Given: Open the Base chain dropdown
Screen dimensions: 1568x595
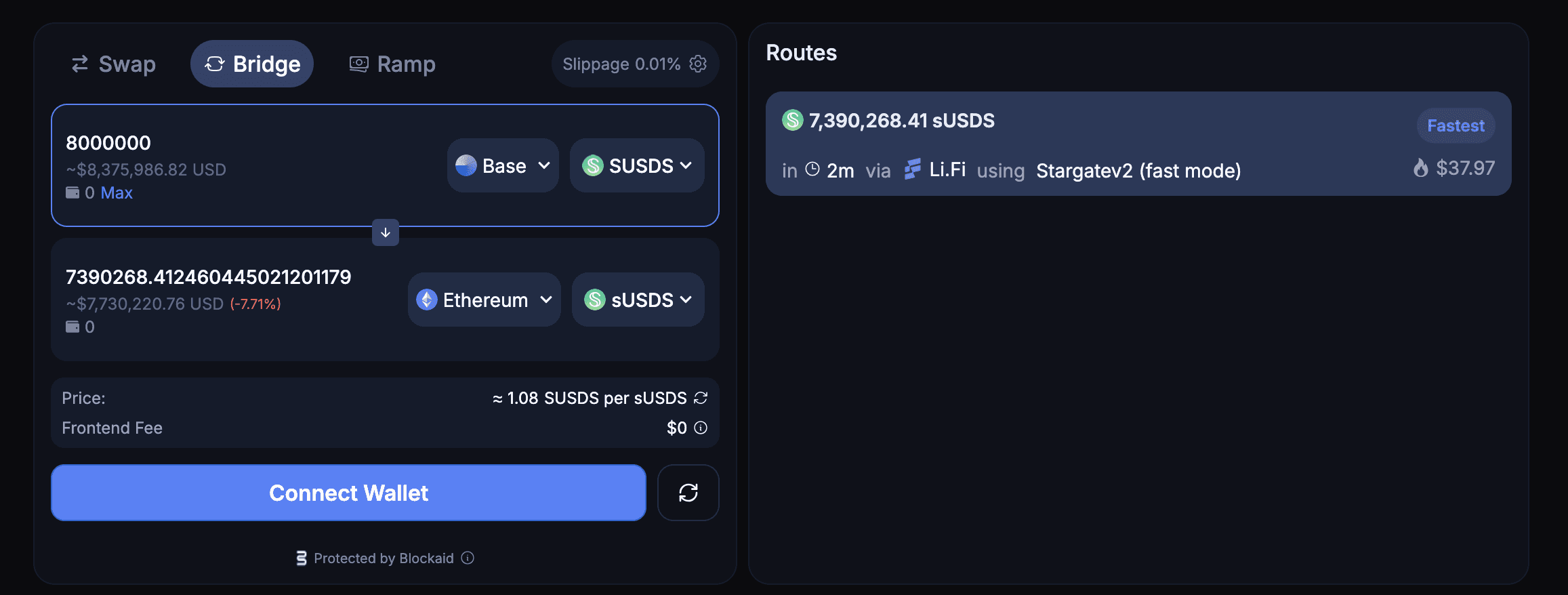Looking at the screenshot, I should click(503, 165).
